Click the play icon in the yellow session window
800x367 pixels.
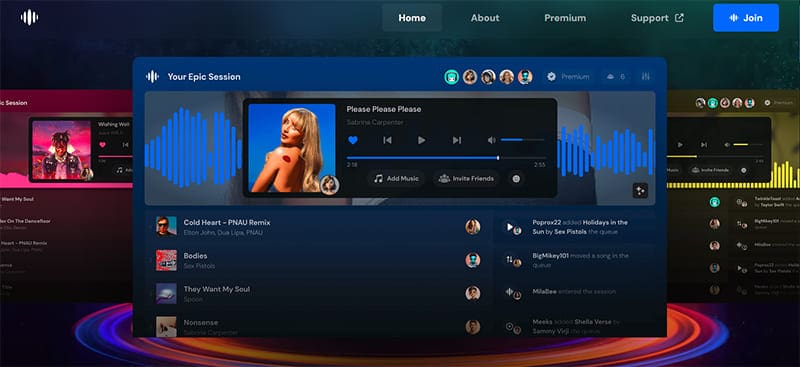point(681,145)
